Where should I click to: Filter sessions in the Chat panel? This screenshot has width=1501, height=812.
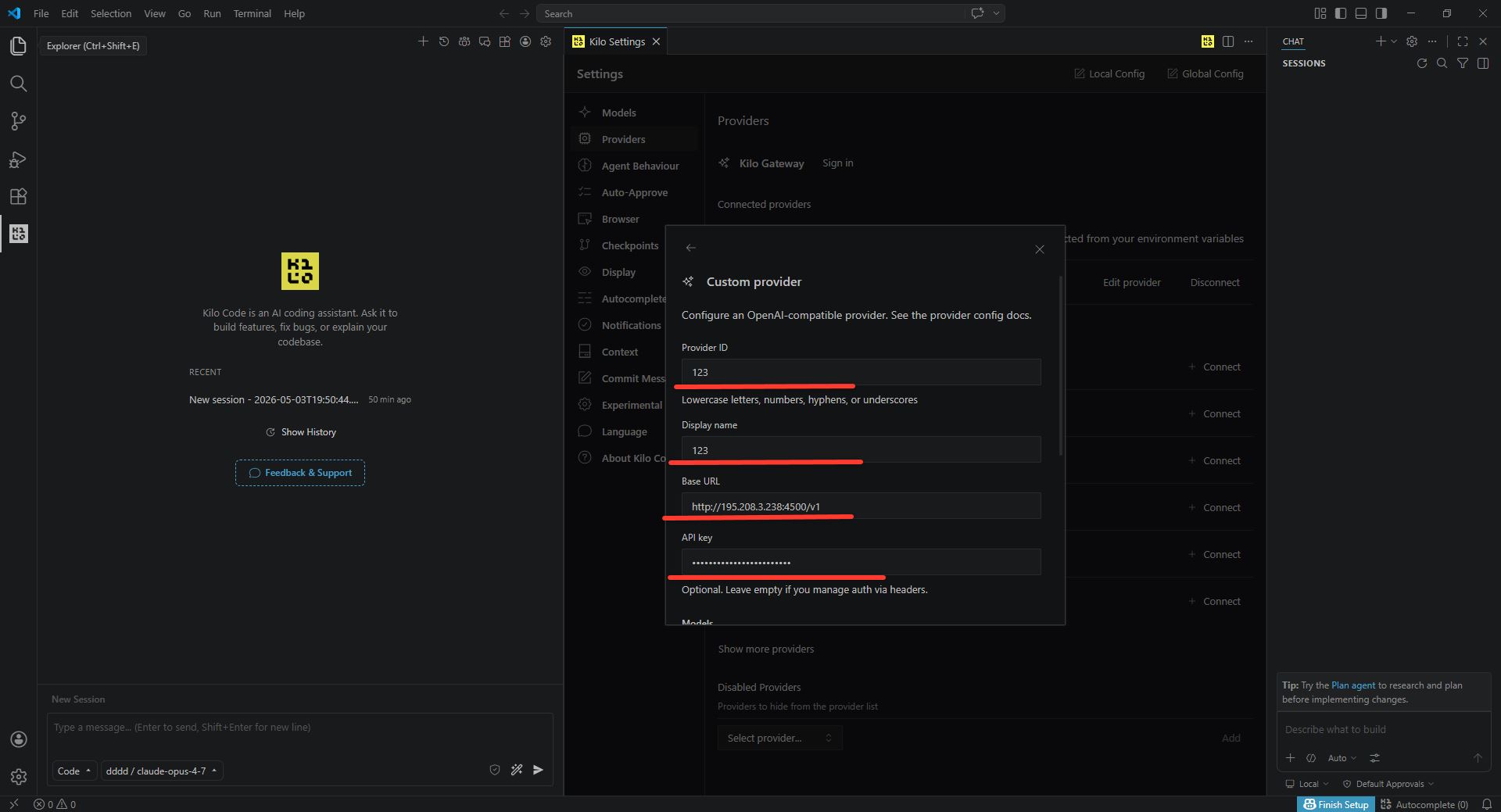point(1463,63)
